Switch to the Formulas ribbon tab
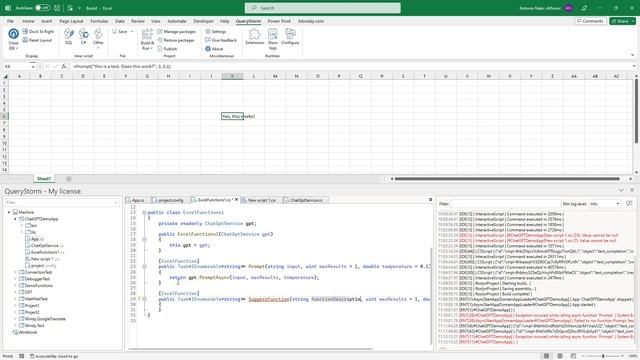640x360 pixels. 99,21
